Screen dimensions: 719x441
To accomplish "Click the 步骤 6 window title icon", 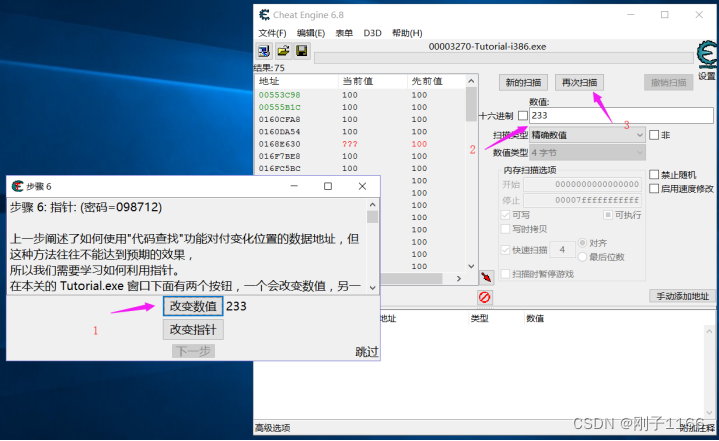I will (17, 186).
